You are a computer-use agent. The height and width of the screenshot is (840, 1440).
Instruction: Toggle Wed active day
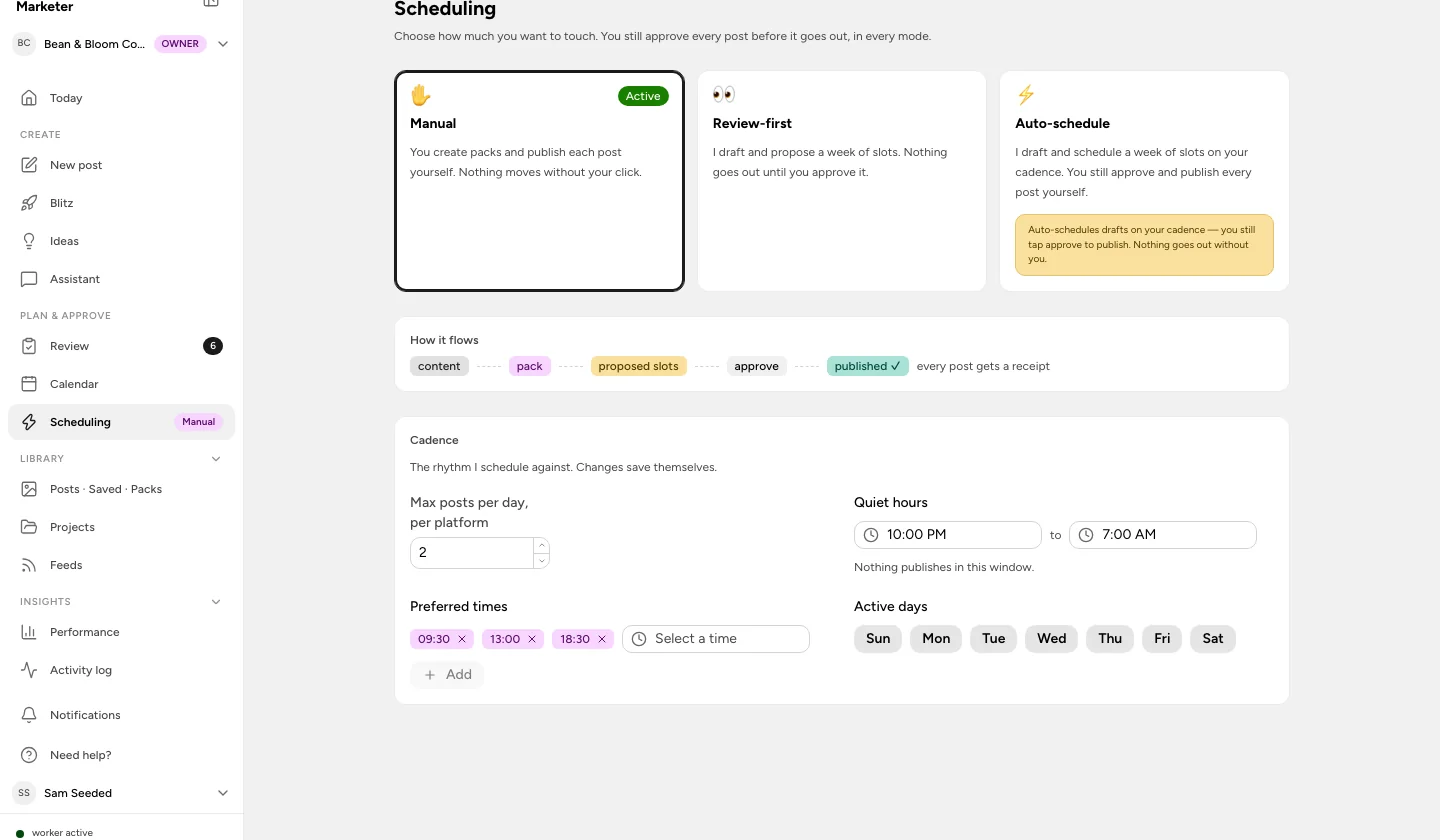pos(1051,639)
